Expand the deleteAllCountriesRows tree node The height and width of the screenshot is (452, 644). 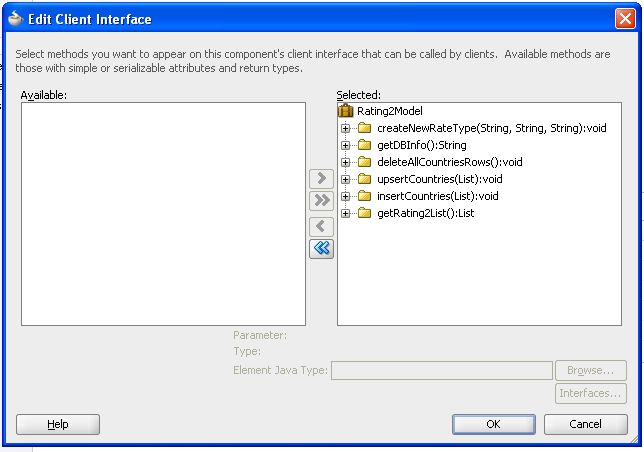tap(346, 162)
